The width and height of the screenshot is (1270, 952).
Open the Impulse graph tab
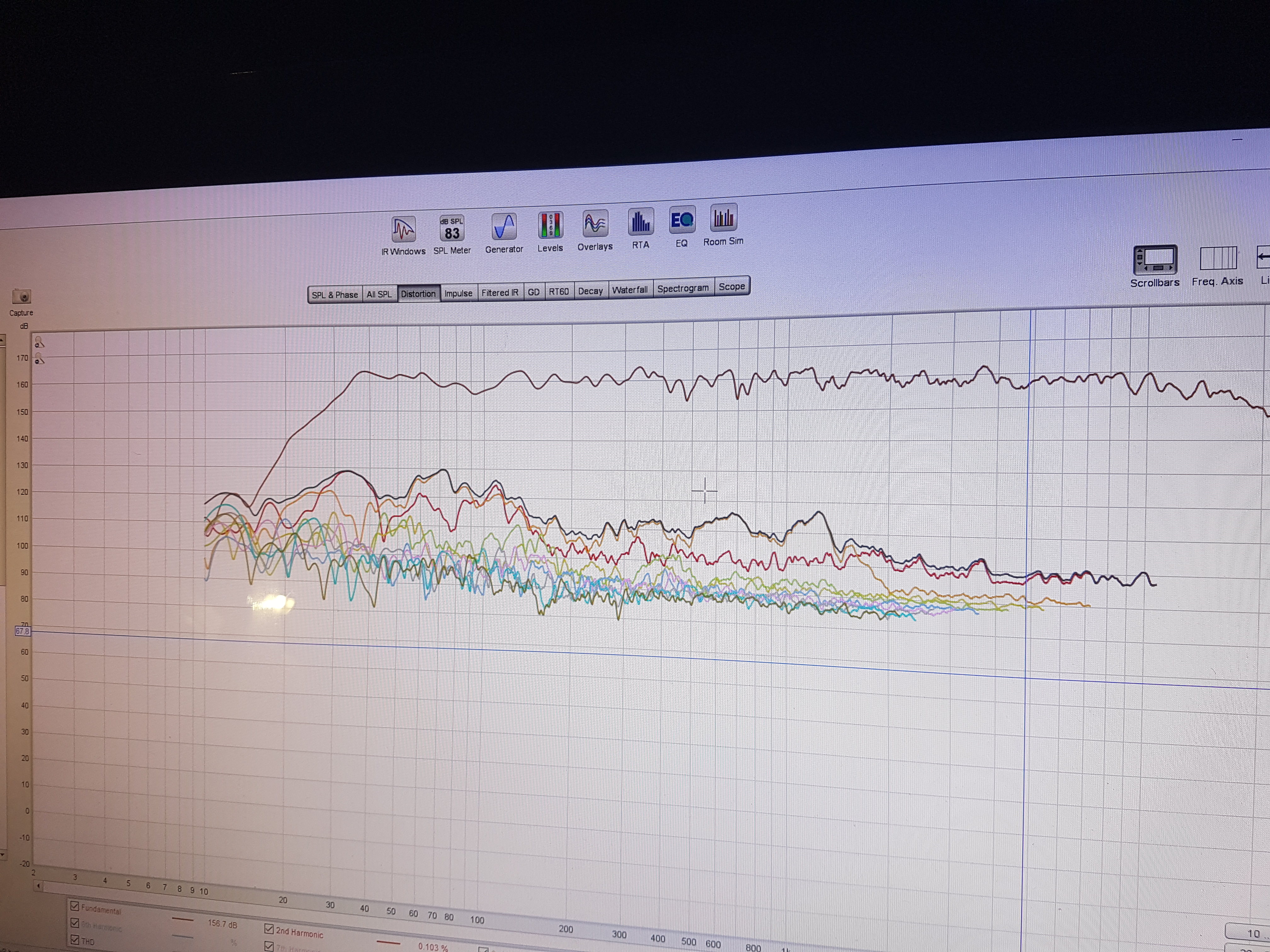point(458,293)
